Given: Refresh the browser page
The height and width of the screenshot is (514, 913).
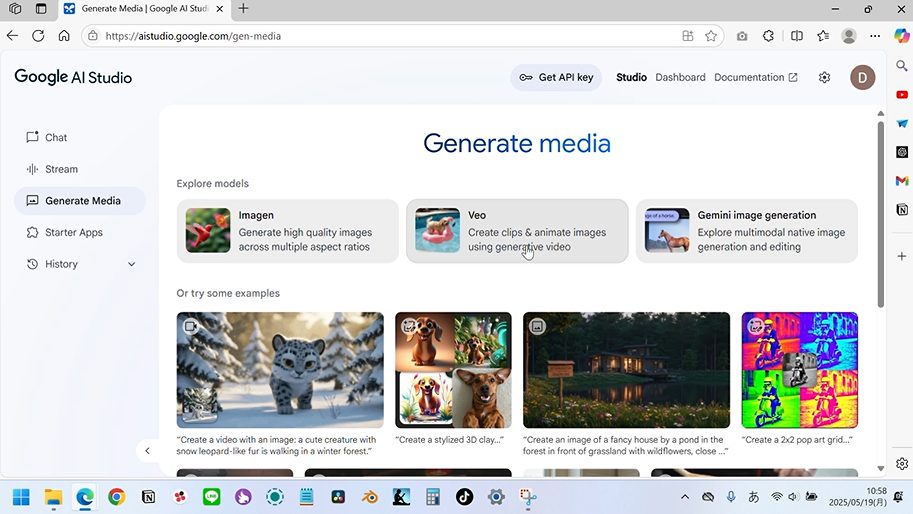Looking at the screenshot, I should click(38, 36).
